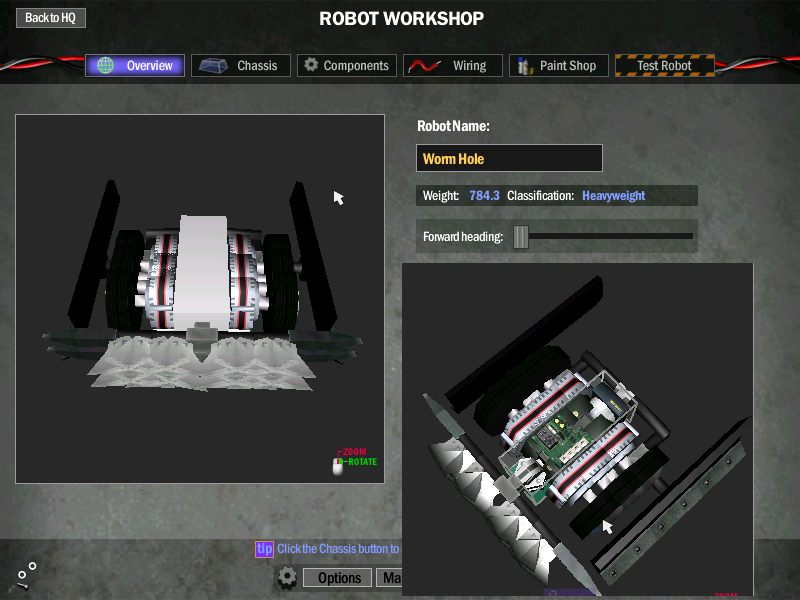Click the red wire icon
The height and width of the screenshot is (600, 800).
(423, 66)
